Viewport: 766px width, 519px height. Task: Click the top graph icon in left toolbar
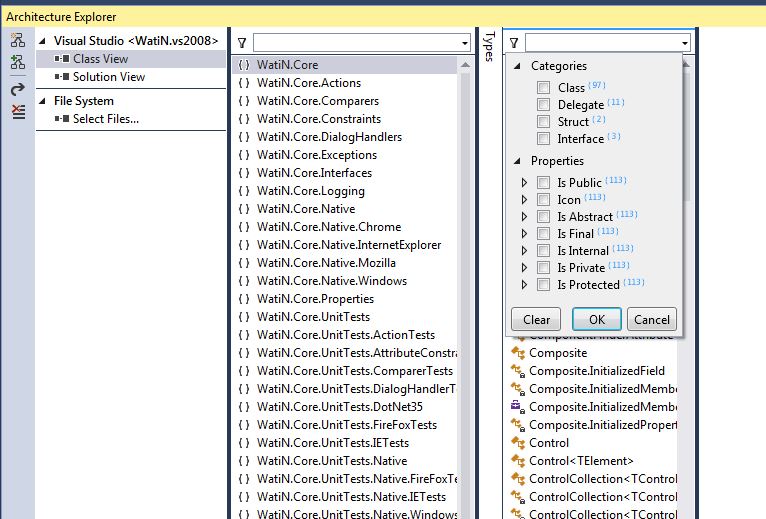point(18,40)
